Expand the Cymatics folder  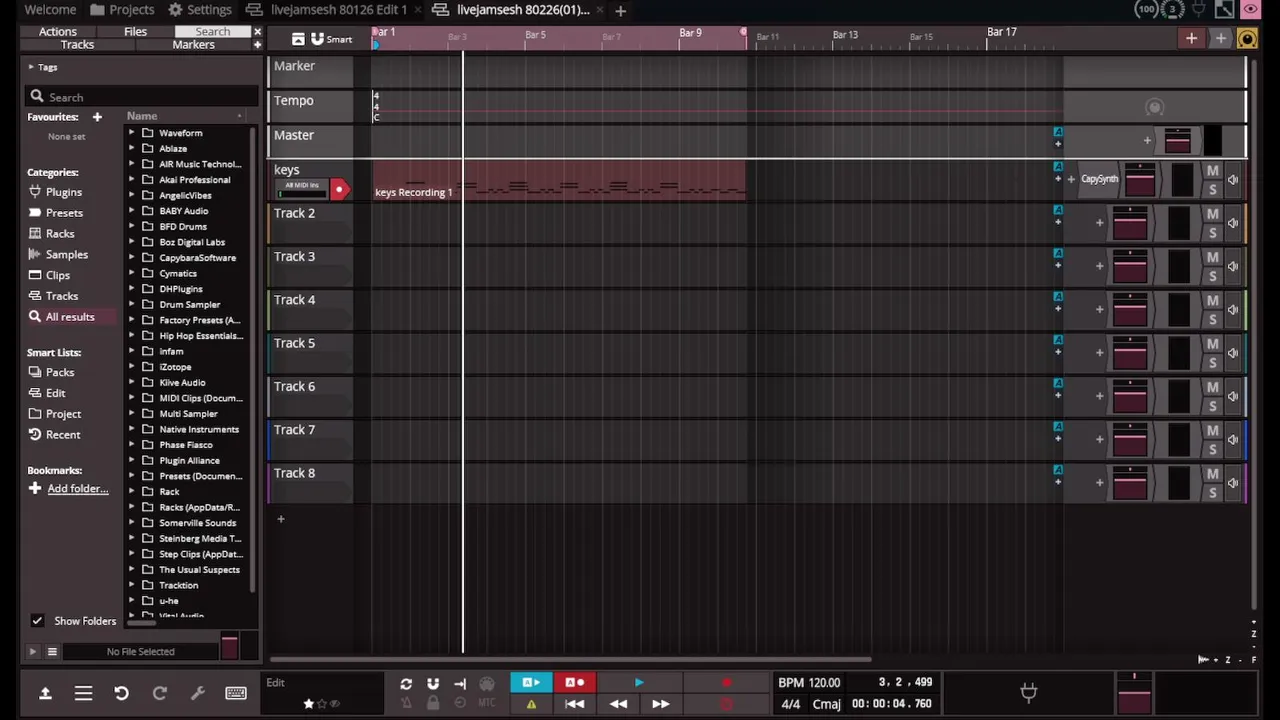tap(132, 273)
